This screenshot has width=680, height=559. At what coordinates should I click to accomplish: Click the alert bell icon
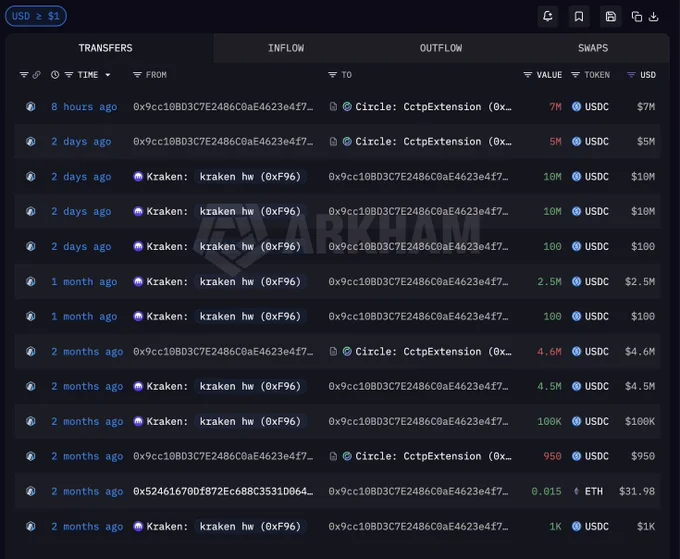(548, 16)
